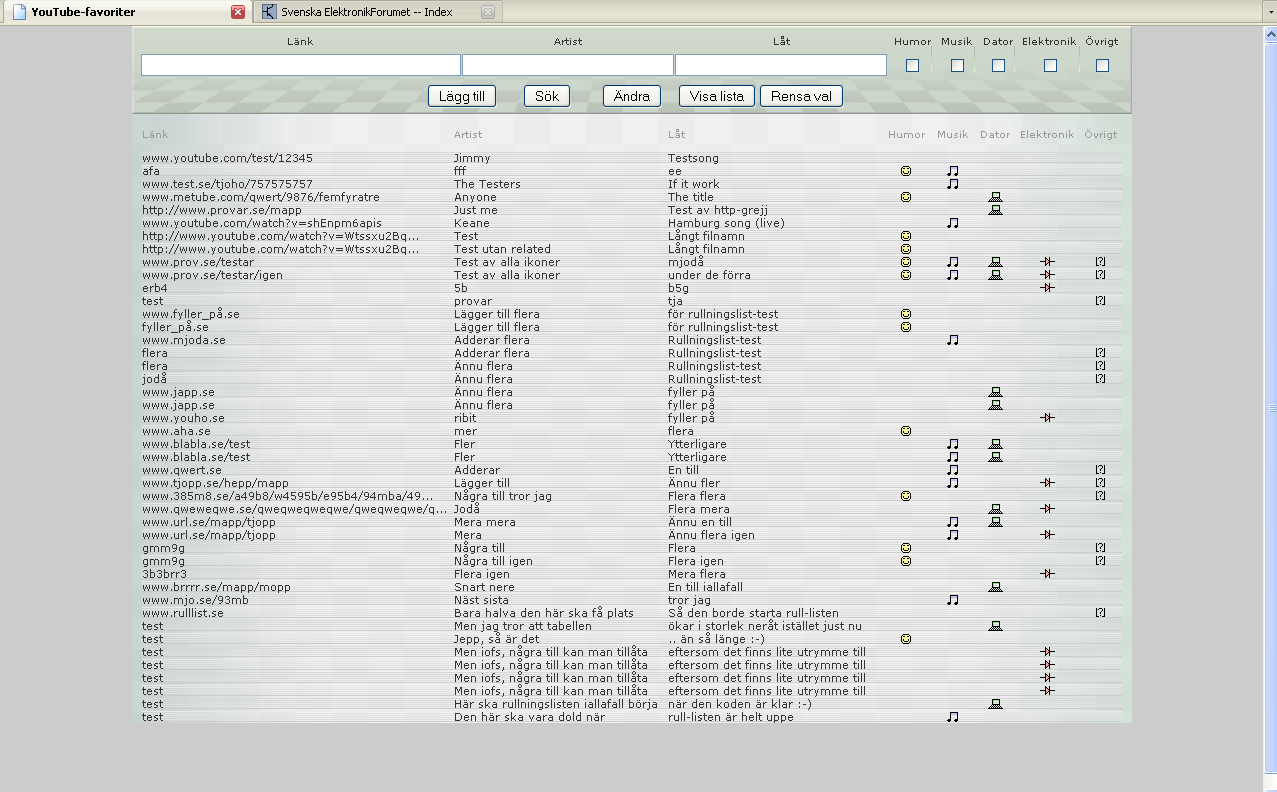Click the http://www.provar.se/mapp entry
1277x792 pixels.
click(x=222, y=210)
